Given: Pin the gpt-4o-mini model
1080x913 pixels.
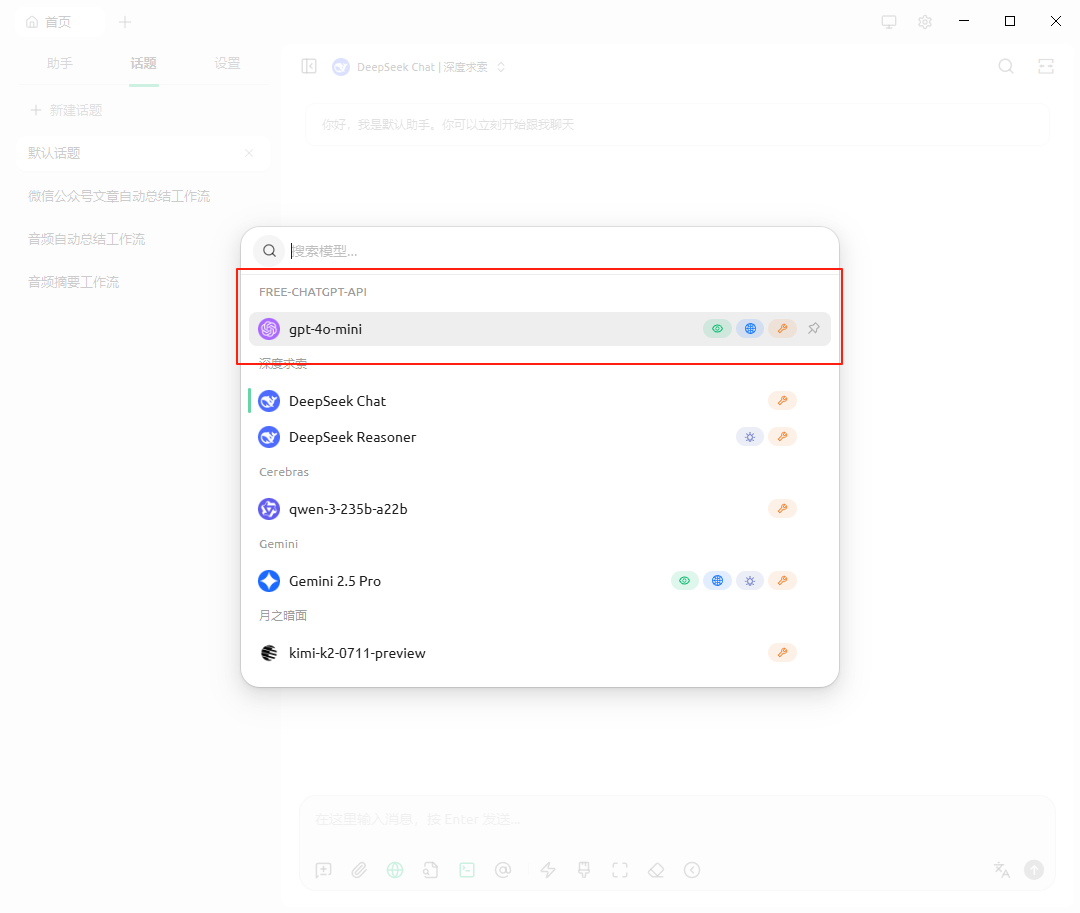Looking at the screenshot, I should click(x=813, y=328).
